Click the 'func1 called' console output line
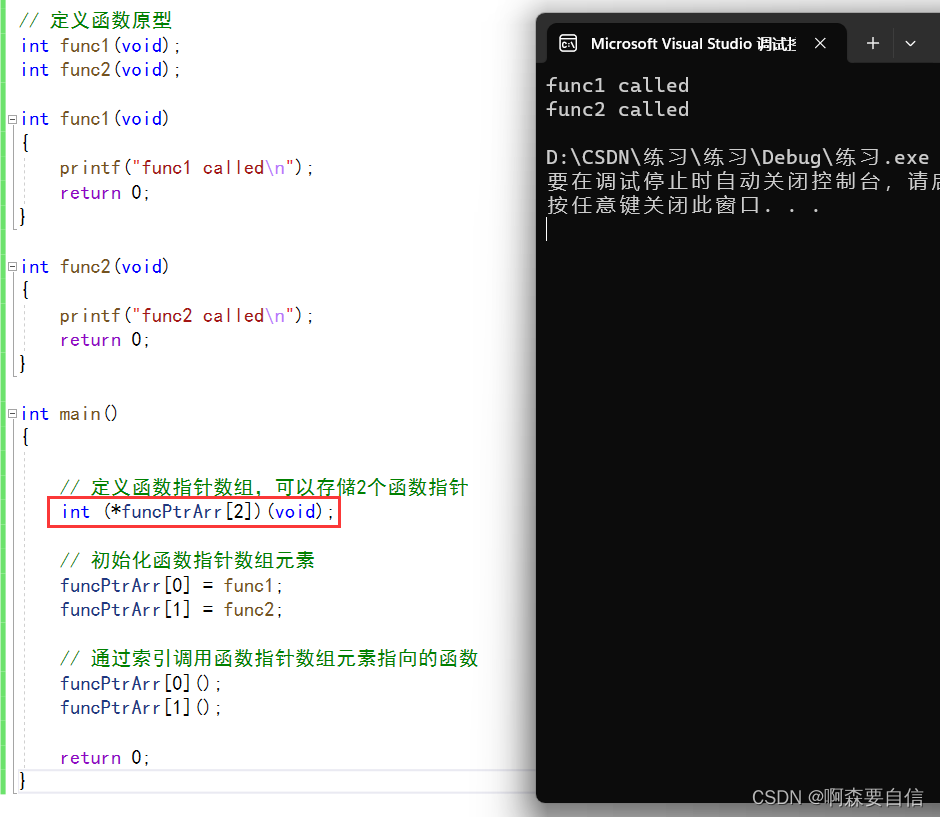 click(617, 85)
